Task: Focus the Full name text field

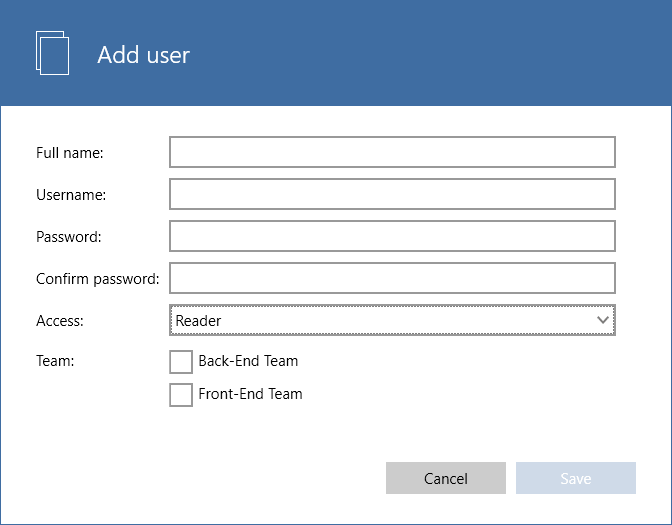Action: [392, 152]
